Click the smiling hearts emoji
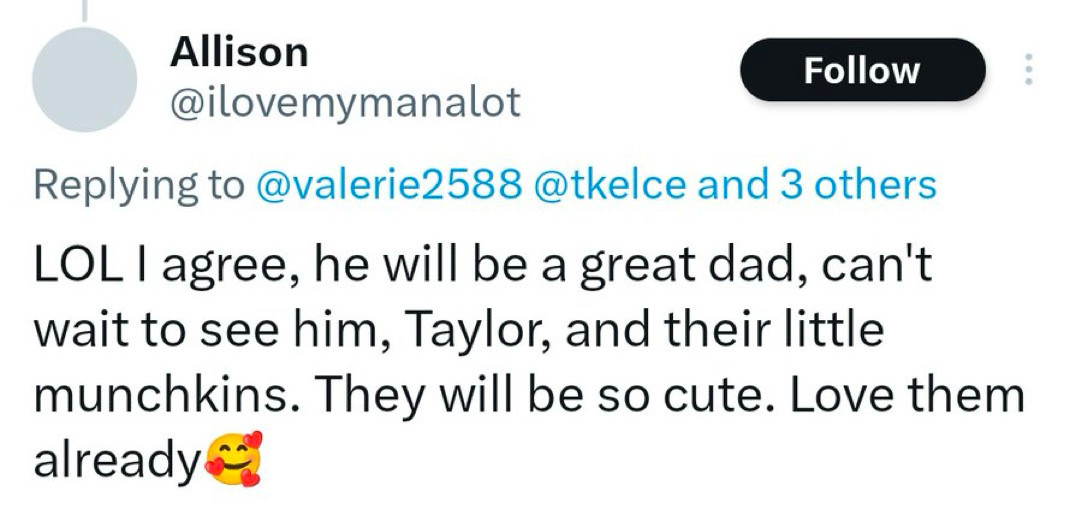This screenshot has width=1082, height=508. (x=235, y=458)
